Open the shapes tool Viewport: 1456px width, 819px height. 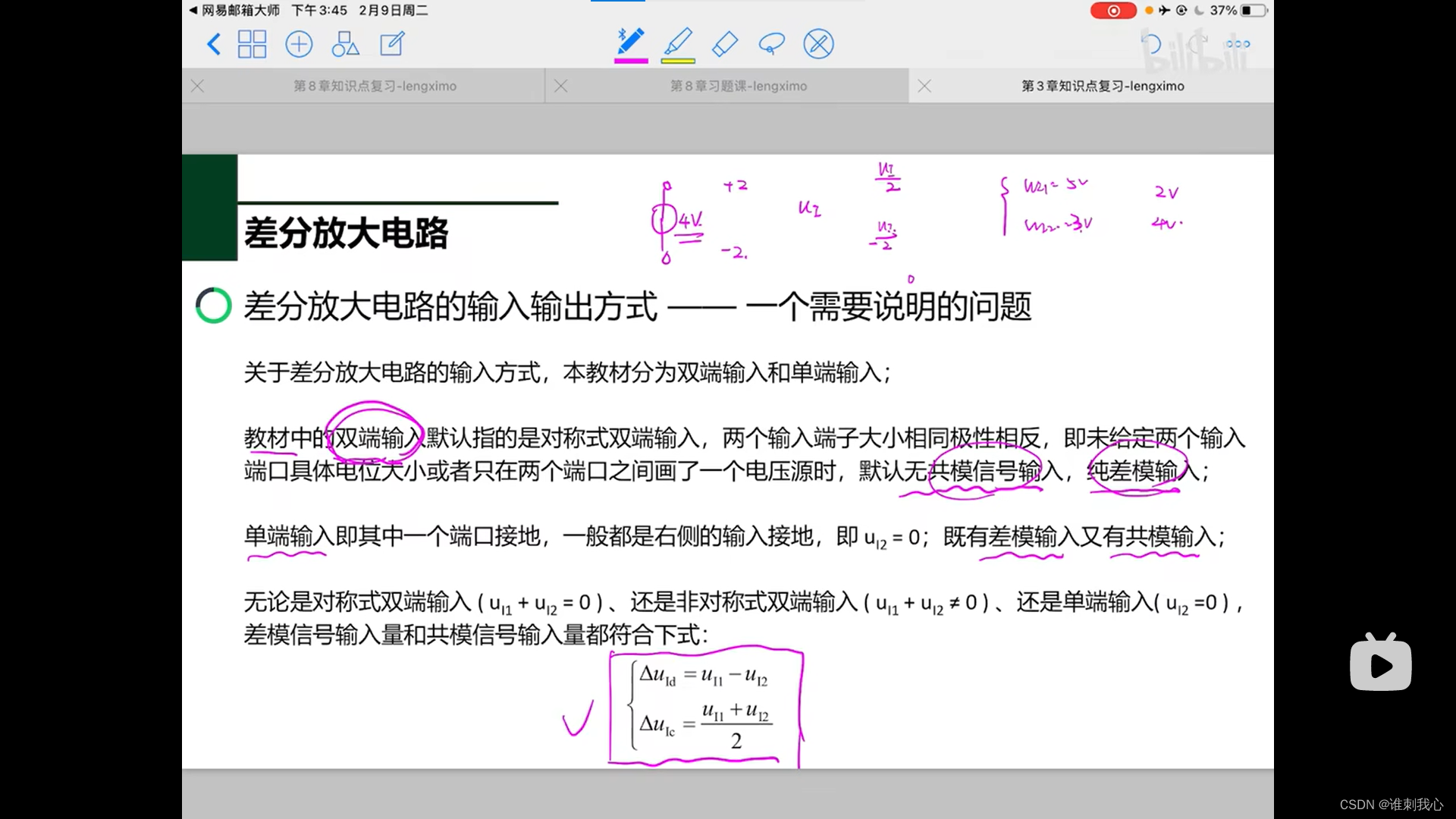(346, 44)
